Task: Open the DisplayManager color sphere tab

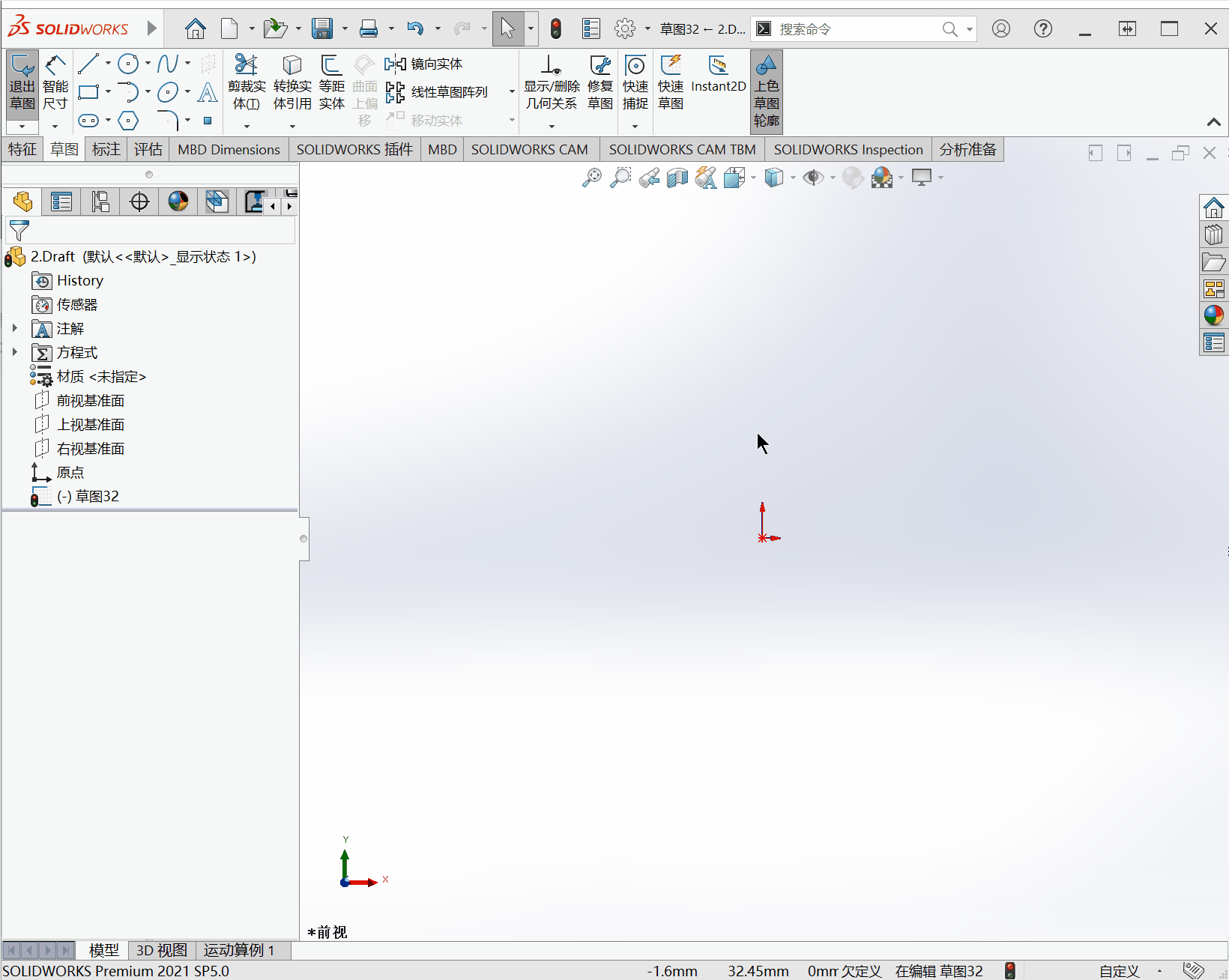Action: [178, 202]
